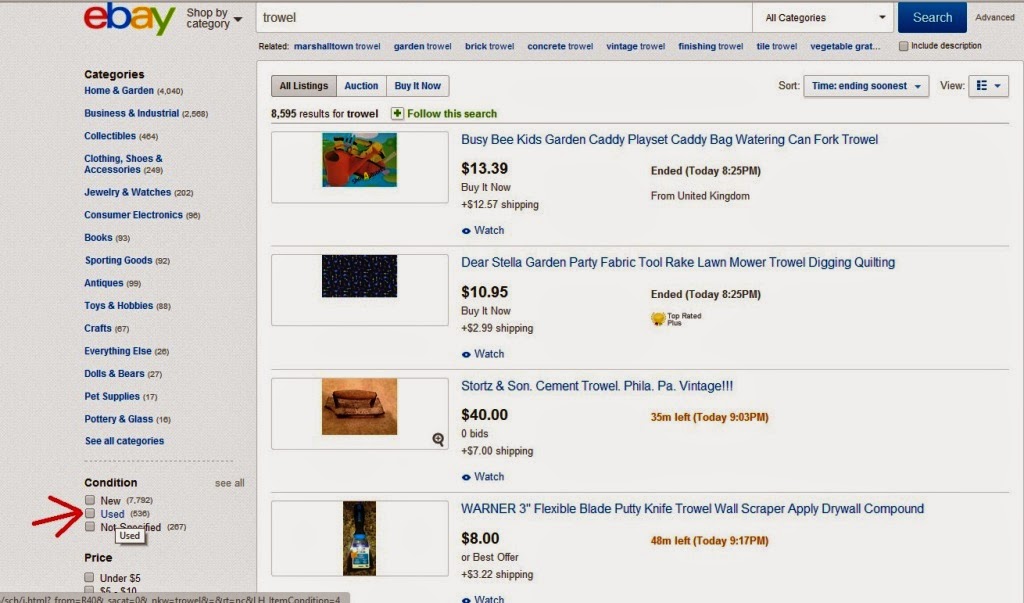Open Dear Stella Garden Party Fabric listing title
Screen dimensions: 1024x603
pyautogui.click(x=678, y=263)
